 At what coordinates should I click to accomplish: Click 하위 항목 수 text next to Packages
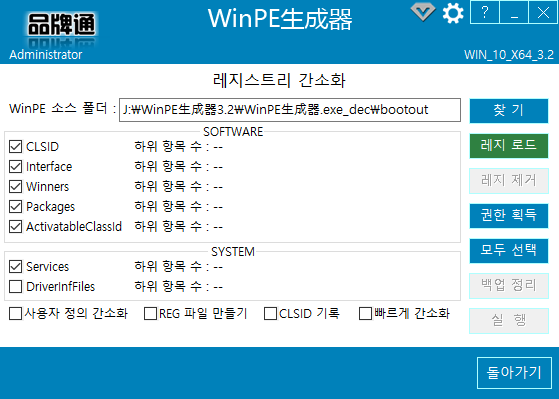[178, 206]
